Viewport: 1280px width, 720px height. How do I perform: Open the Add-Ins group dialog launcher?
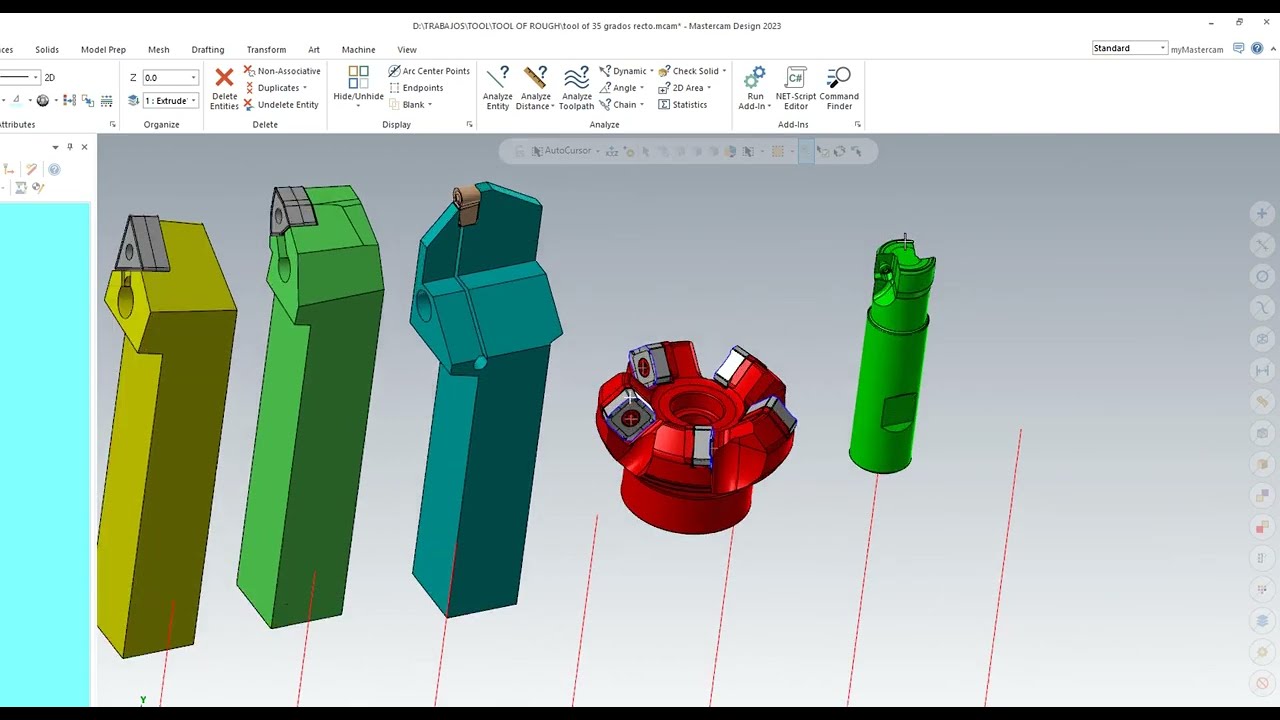click(x=857, y=125)
